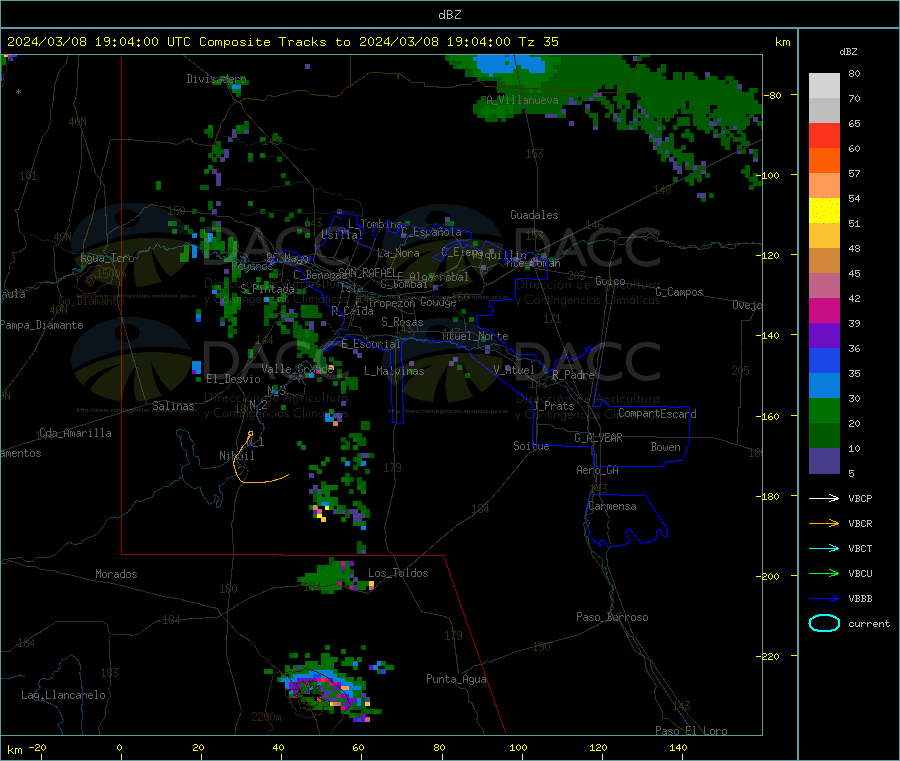Screen dimensions: 900x761
Task: Click the blue VBBB arrow in legend
Action: click(x=824, y=599)
